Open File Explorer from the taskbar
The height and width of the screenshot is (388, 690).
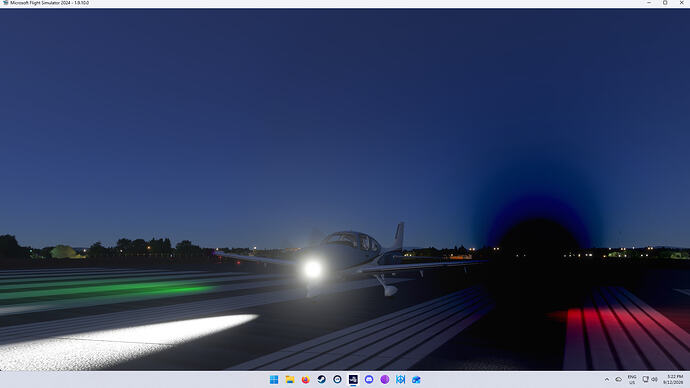(290, 379)
